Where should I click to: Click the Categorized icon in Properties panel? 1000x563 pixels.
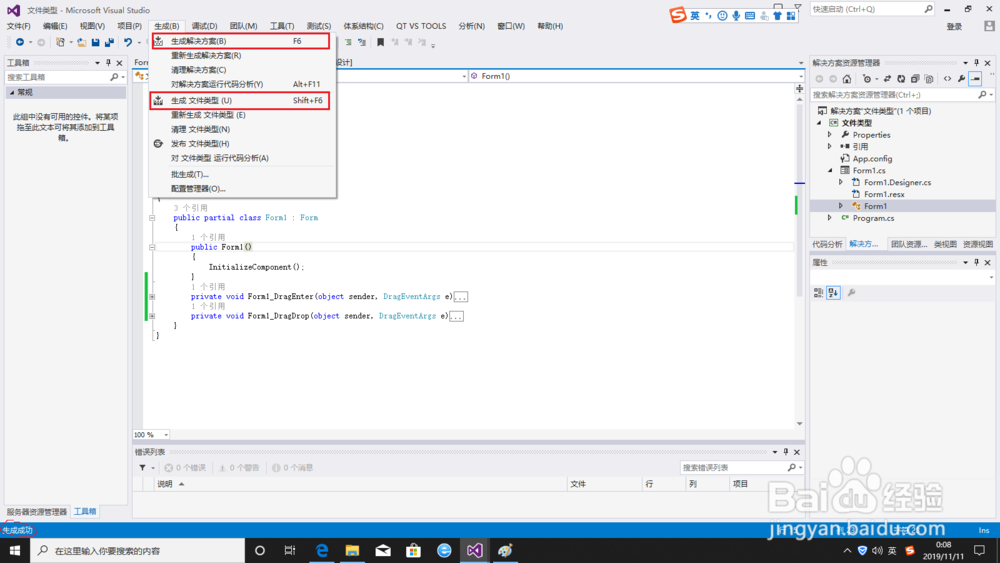818,293
